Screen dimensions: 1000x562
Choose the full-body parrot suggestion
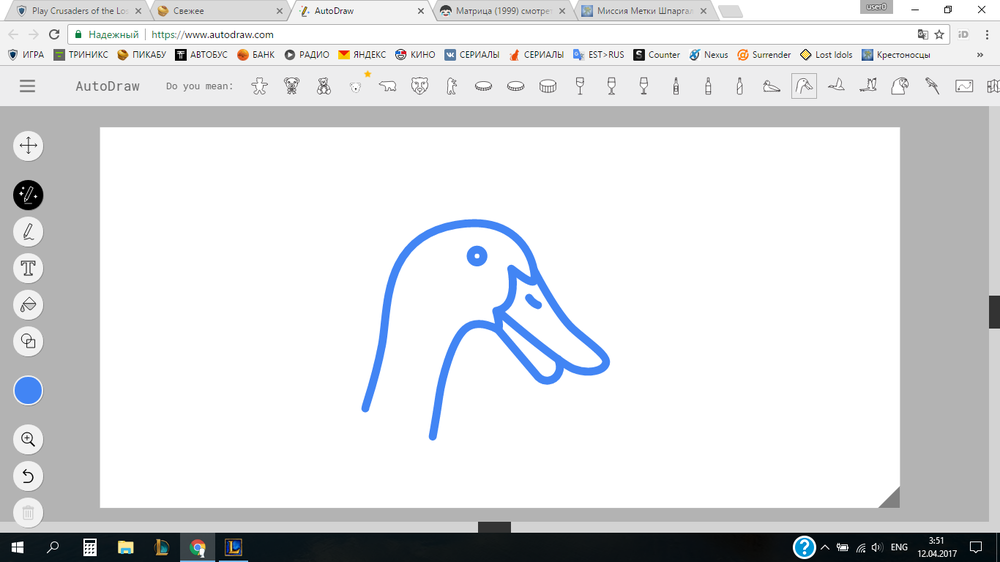coord(932,86)
